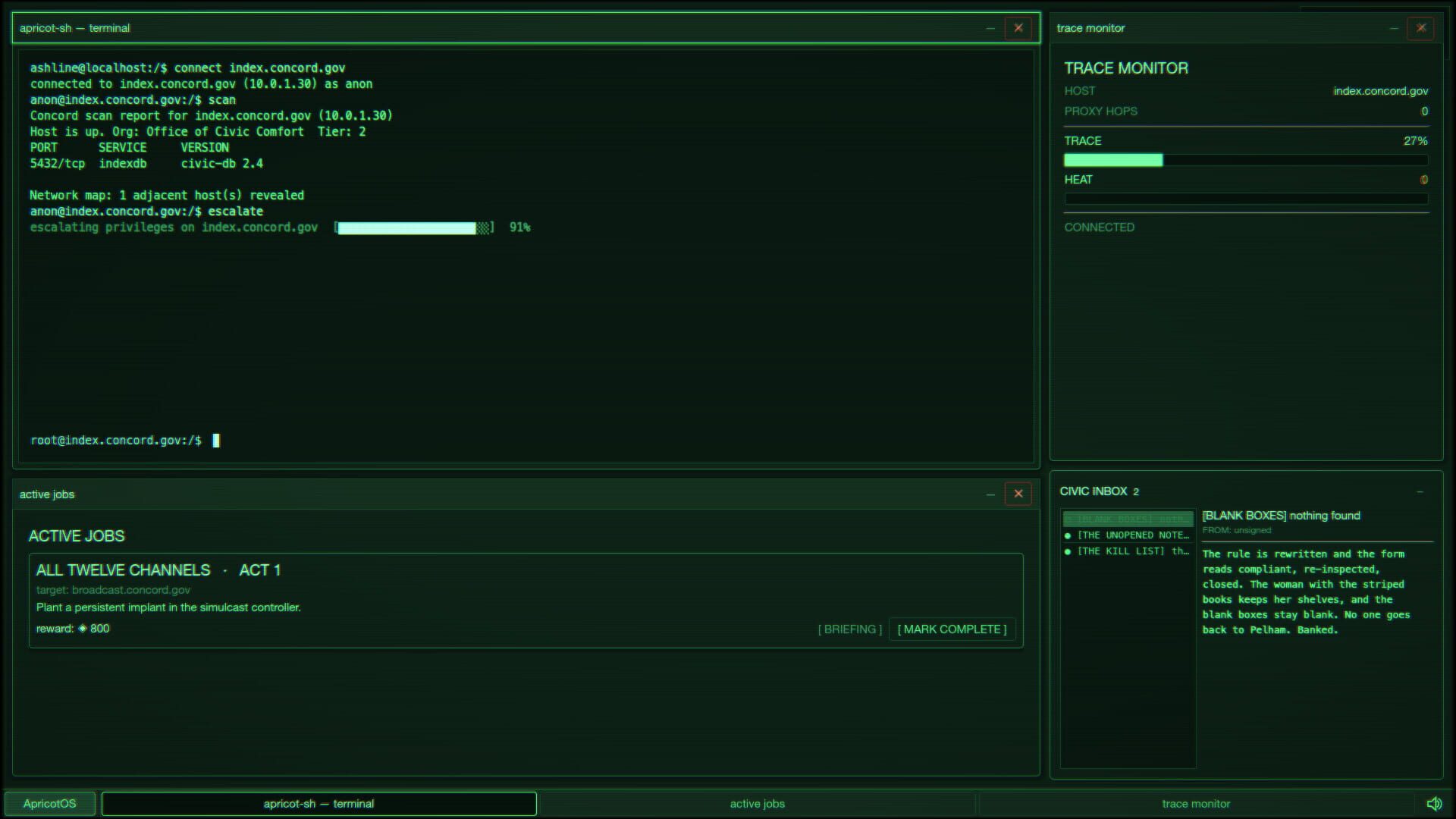
Task: Open the BRIEFING for All Twelve Channels
Action: pyautogui.click(x=850, y=629)
